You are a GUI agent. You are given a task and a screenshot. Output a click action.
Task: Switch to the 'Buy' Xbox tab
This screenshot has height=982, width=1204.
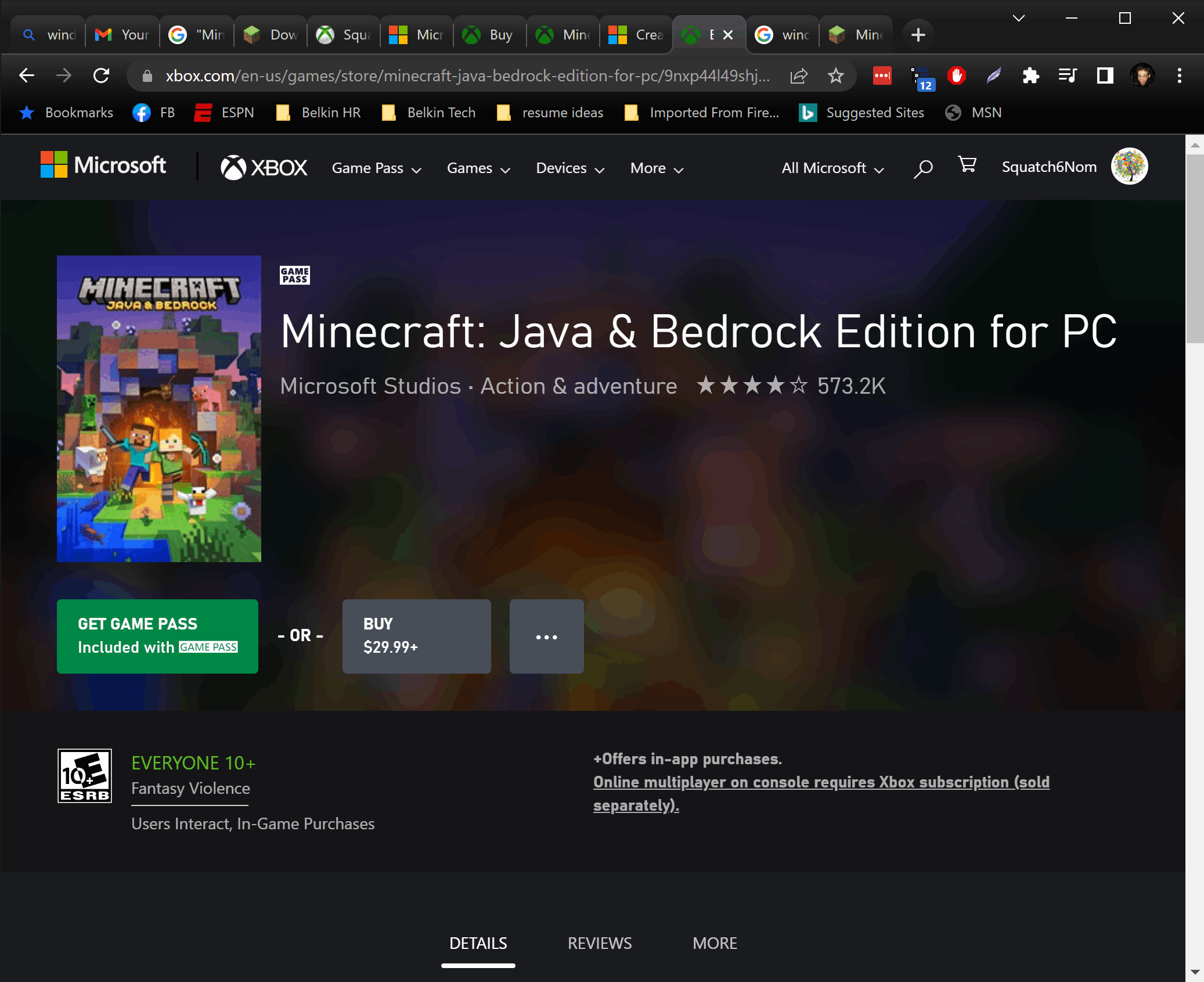[x=489, y=35]
